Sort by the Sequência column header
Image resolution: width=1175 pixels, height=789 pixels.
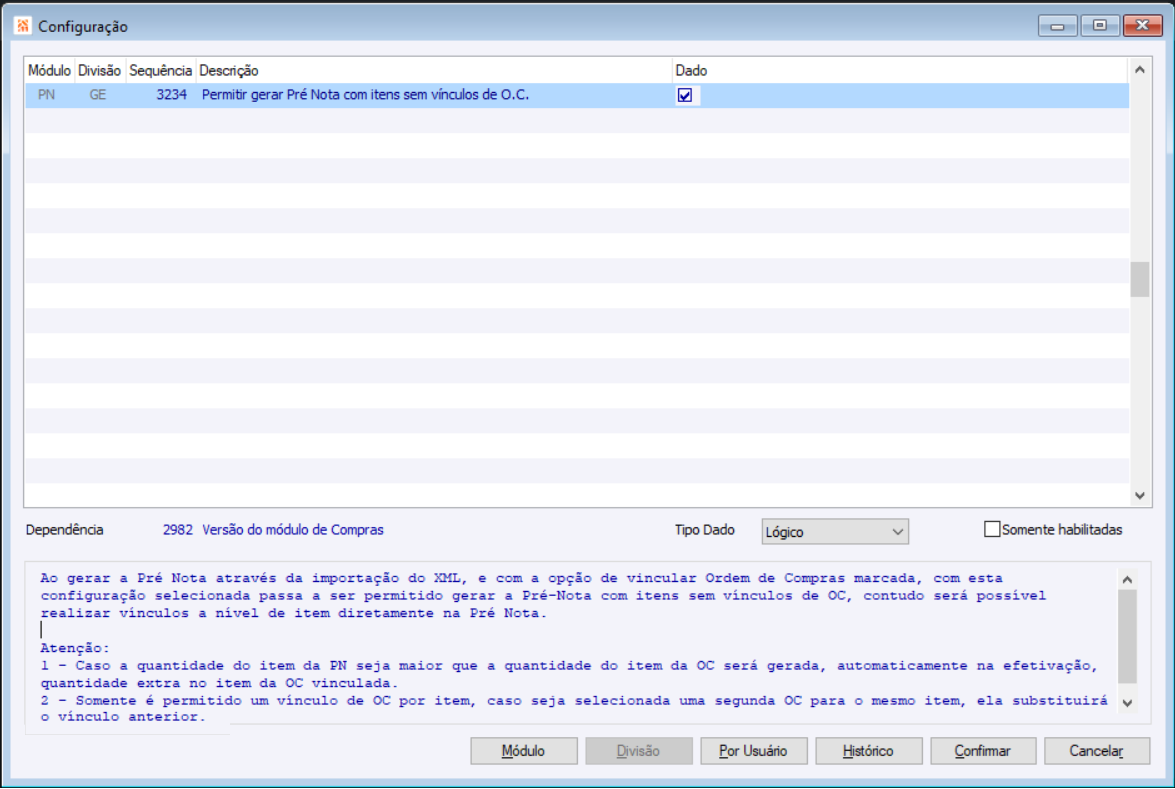[x=160, y=70]
